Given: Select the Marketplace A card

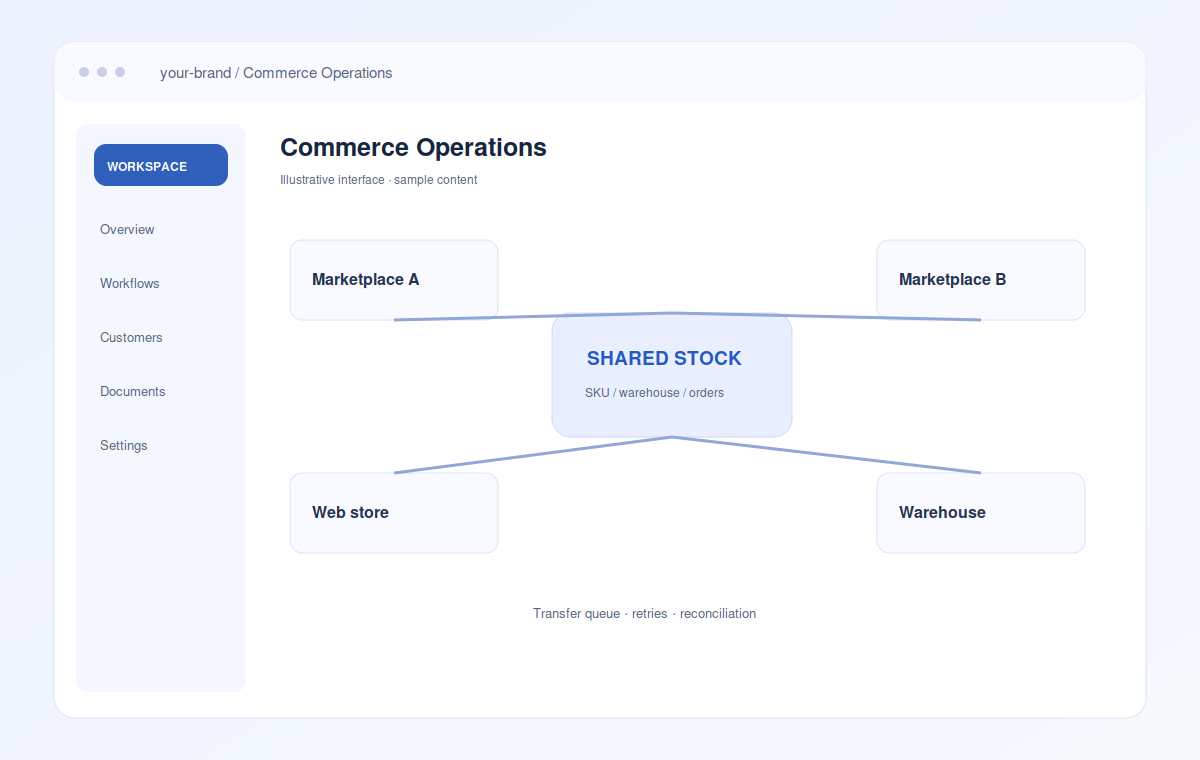Looking at the screenshot, I should click(x=394, y=280).
